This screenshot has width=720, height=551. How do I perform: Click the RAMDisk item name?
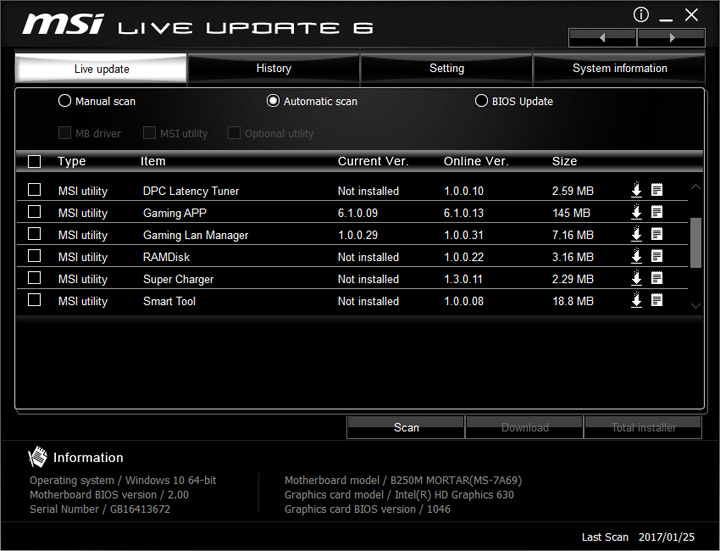pyautogui.click(x=166, y=257)
